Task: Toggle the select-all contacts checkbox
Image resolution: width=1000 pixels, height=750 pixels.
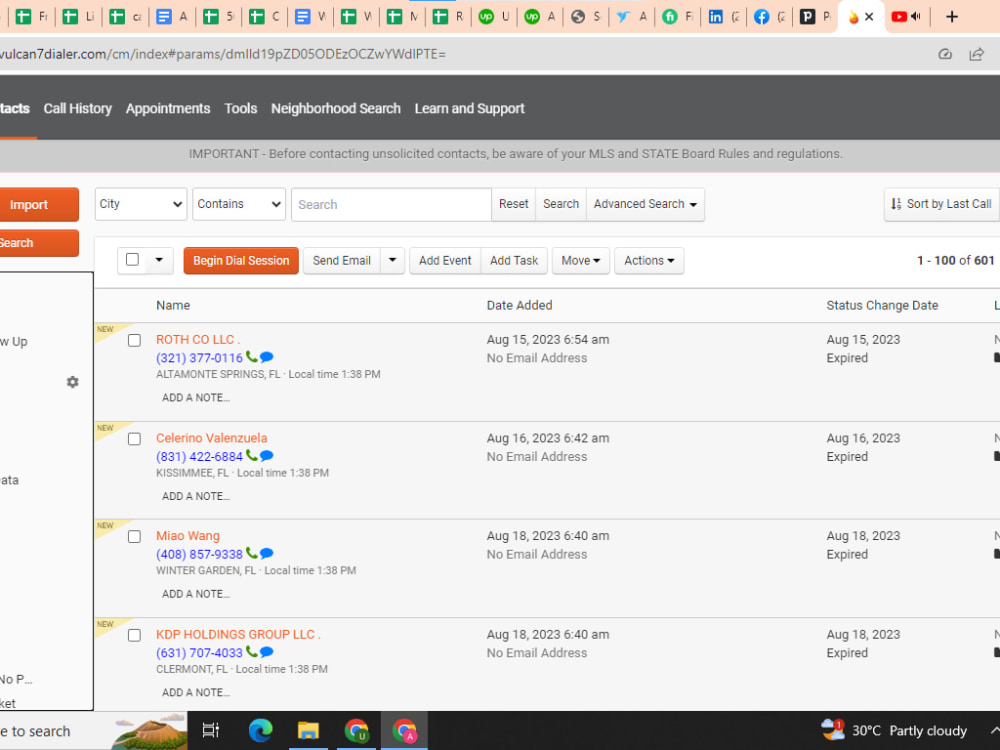Action: pyautogui.click(x=132, y=260)
